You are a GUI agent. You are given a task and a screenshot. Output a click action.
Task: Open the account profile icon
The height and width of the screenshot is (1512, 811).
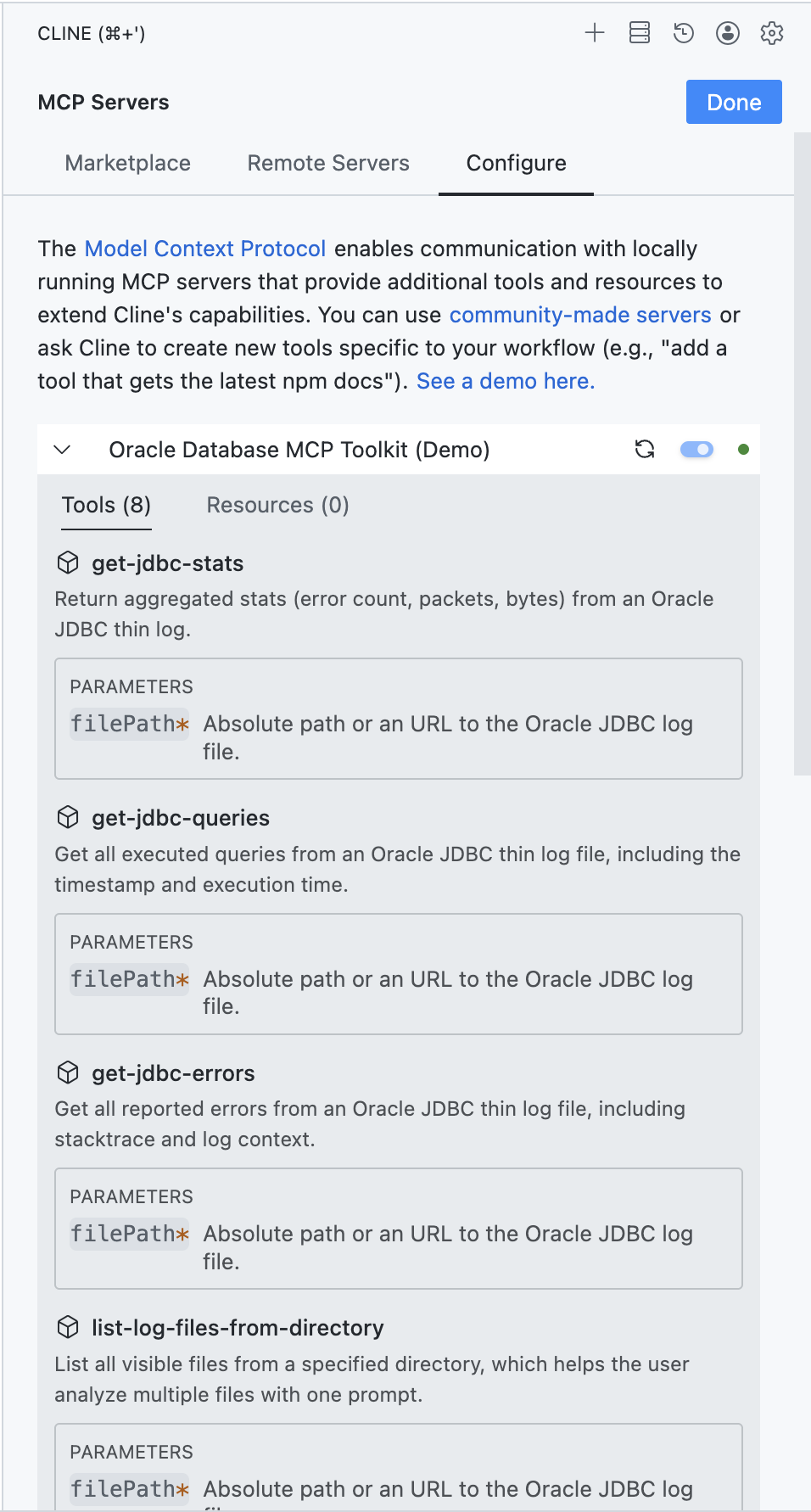[x=728, y=33]
